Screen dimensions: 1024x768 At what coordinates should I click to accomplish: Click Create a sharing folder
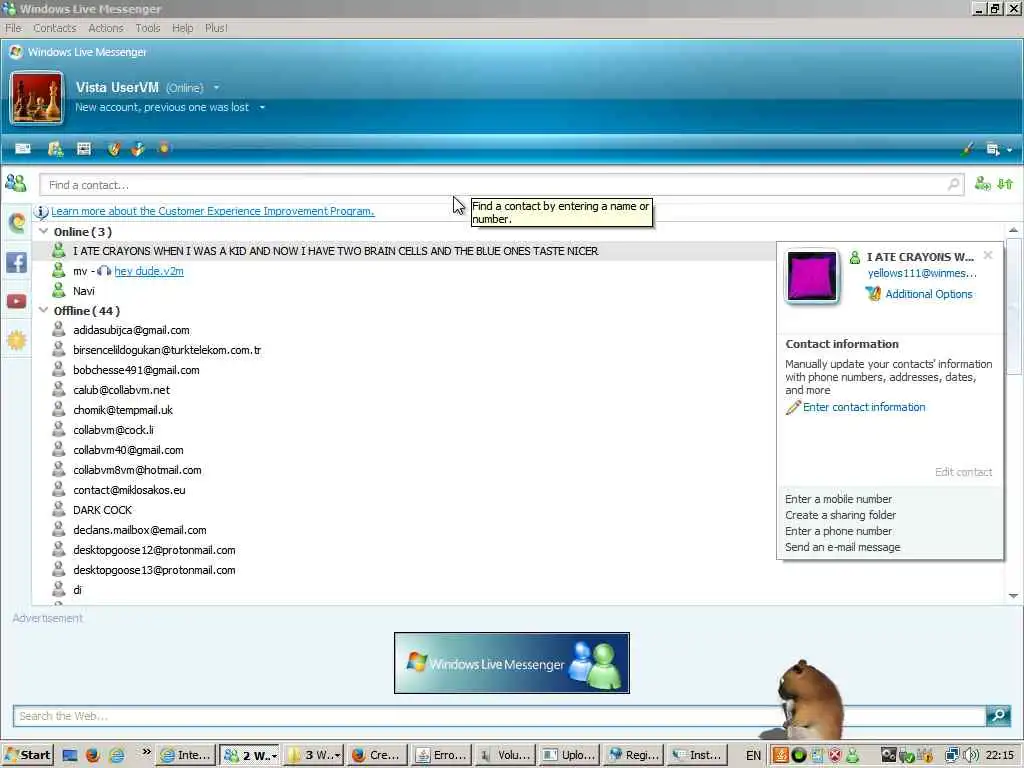[840, 515]
